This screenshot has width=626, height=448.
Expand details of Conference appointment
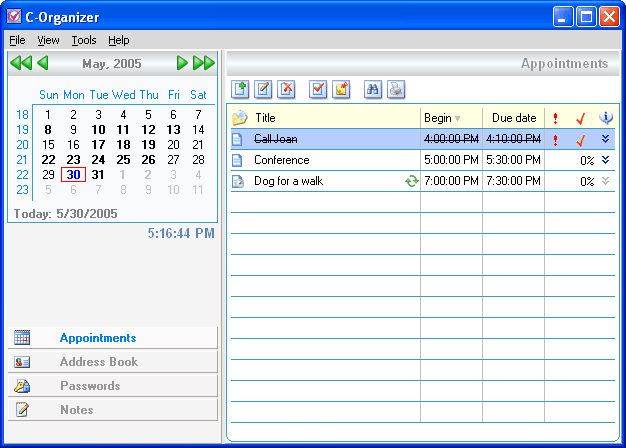click(x=605, y=160)
